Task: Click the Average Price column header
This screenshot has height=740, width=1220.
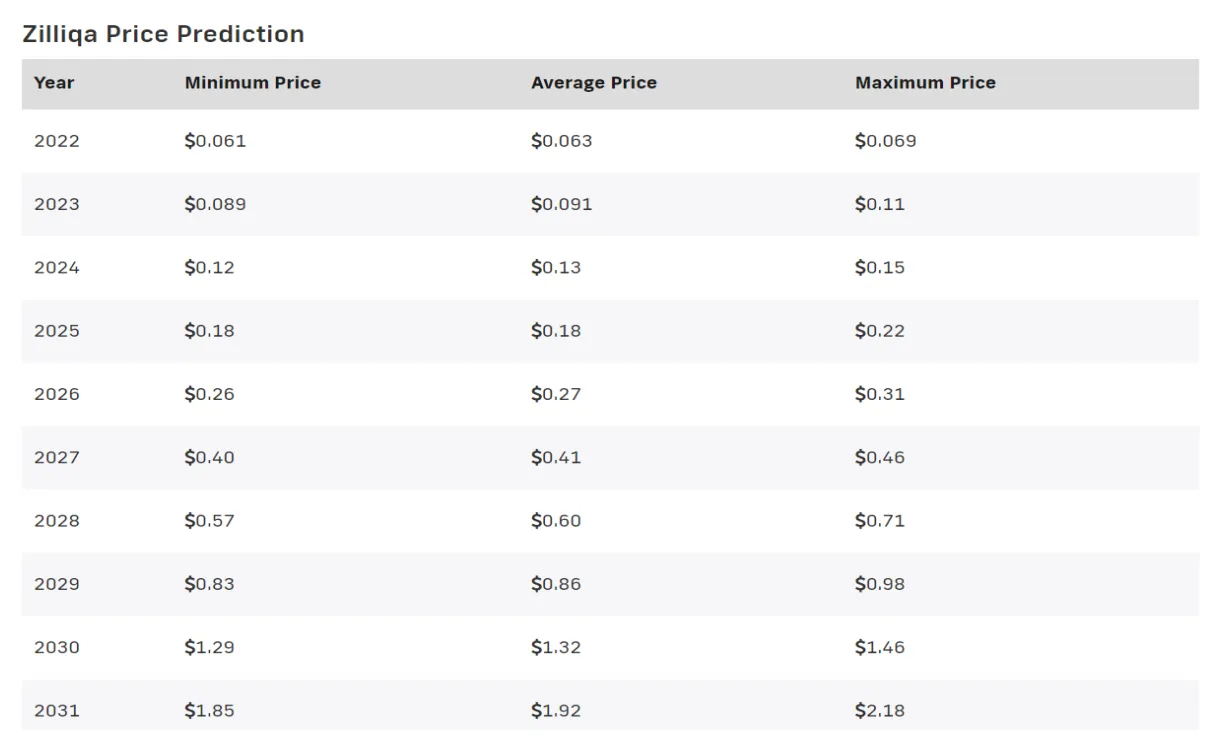Action: pyautogui.click(x=594, y=83)
